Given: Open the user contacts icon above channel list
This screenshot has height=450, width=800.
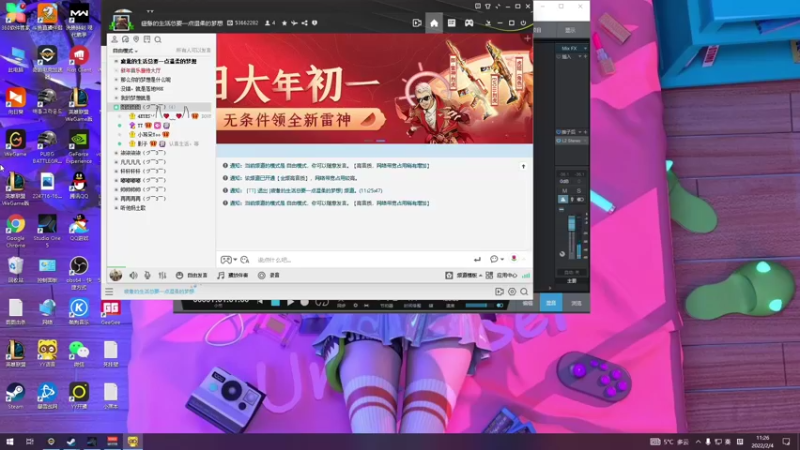Looking at the screenshot, I should 114,39.
